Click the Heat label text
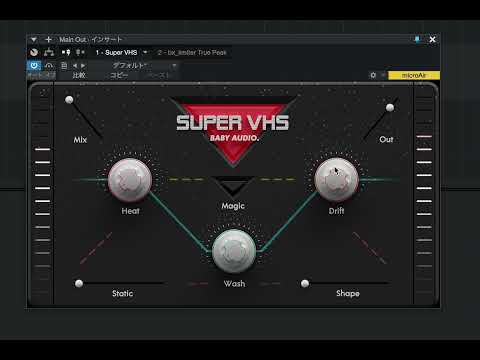 click(x=130, y=211)
